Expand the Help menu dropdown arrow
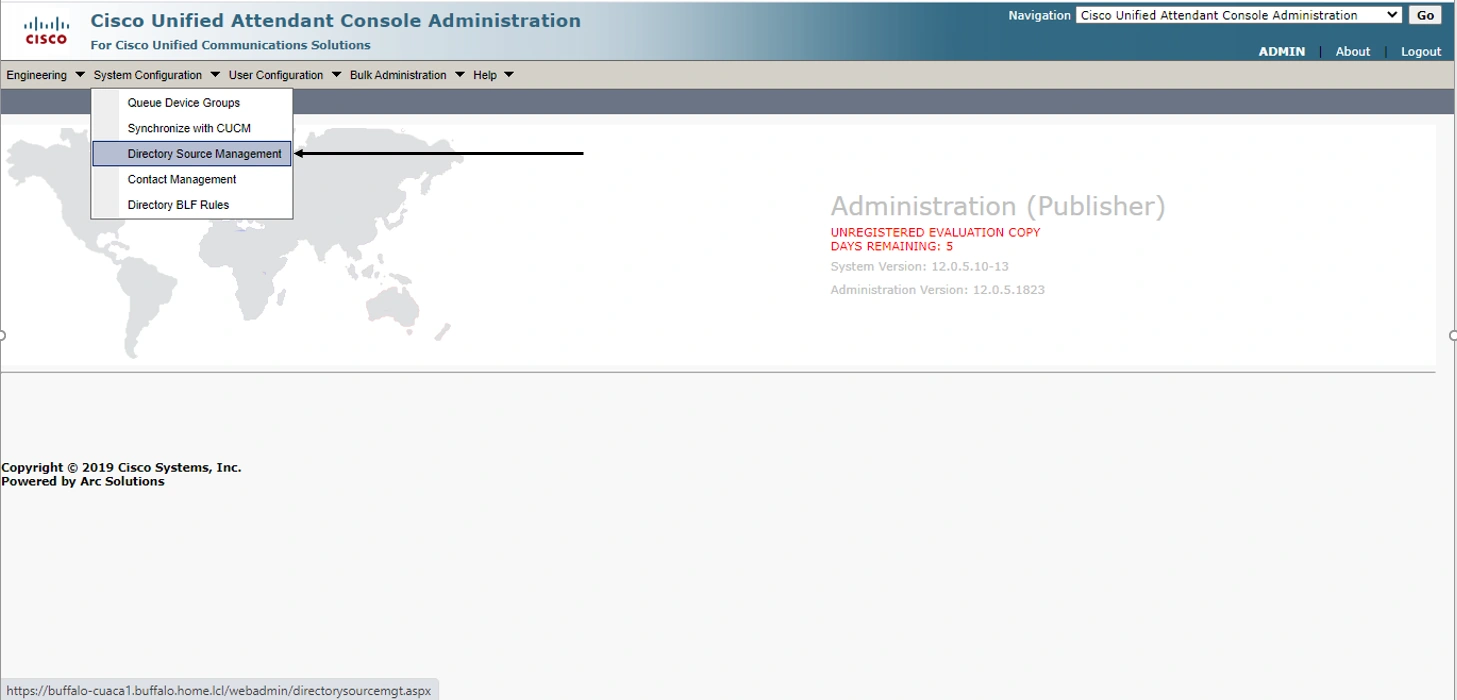The image size is (1457, 700). point(509,75)
